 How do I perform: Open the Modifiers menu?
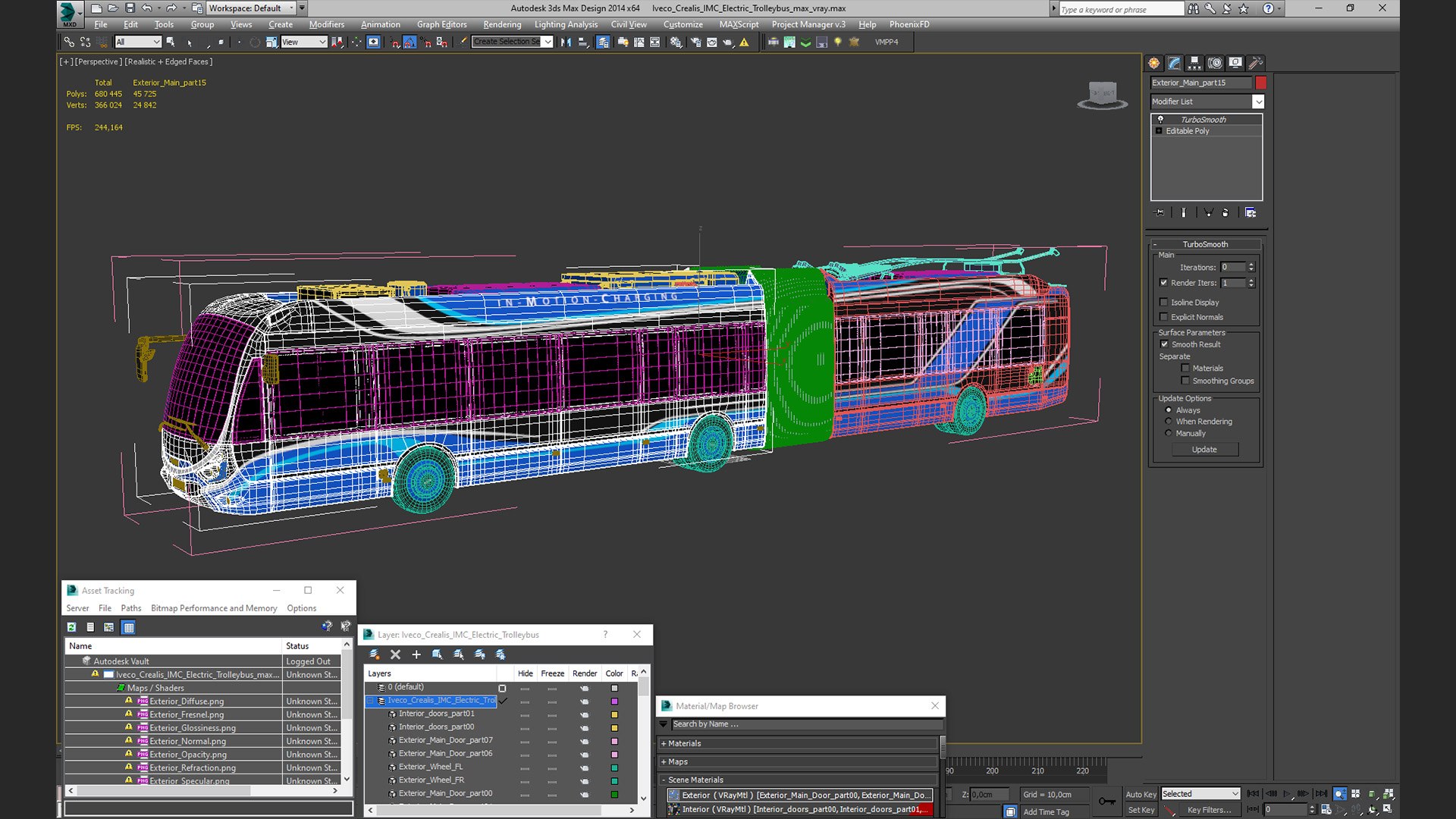[x=326, y=24]
